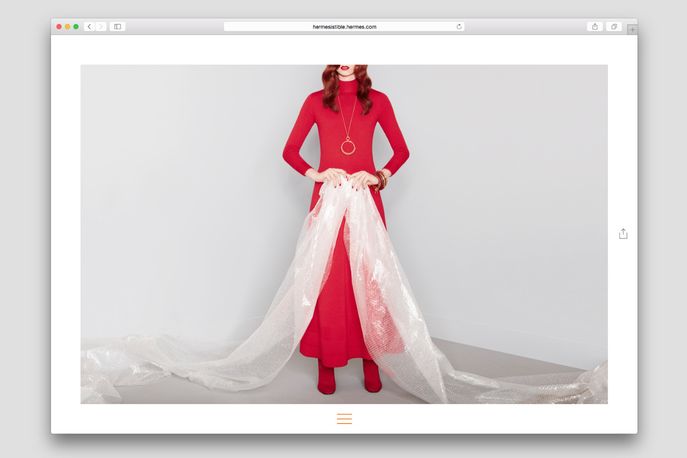This screenshot has width=687, height=458.
Task: Click the green full screen button
Action: tap(76, 27)
